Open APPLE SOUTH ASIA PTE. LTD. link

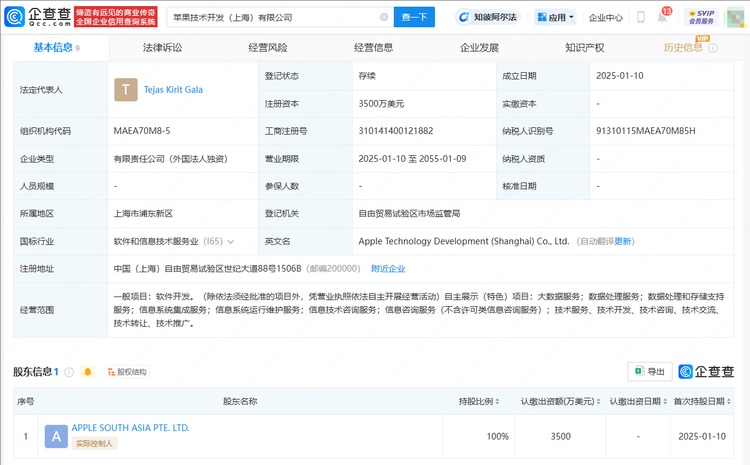(130, 428)
